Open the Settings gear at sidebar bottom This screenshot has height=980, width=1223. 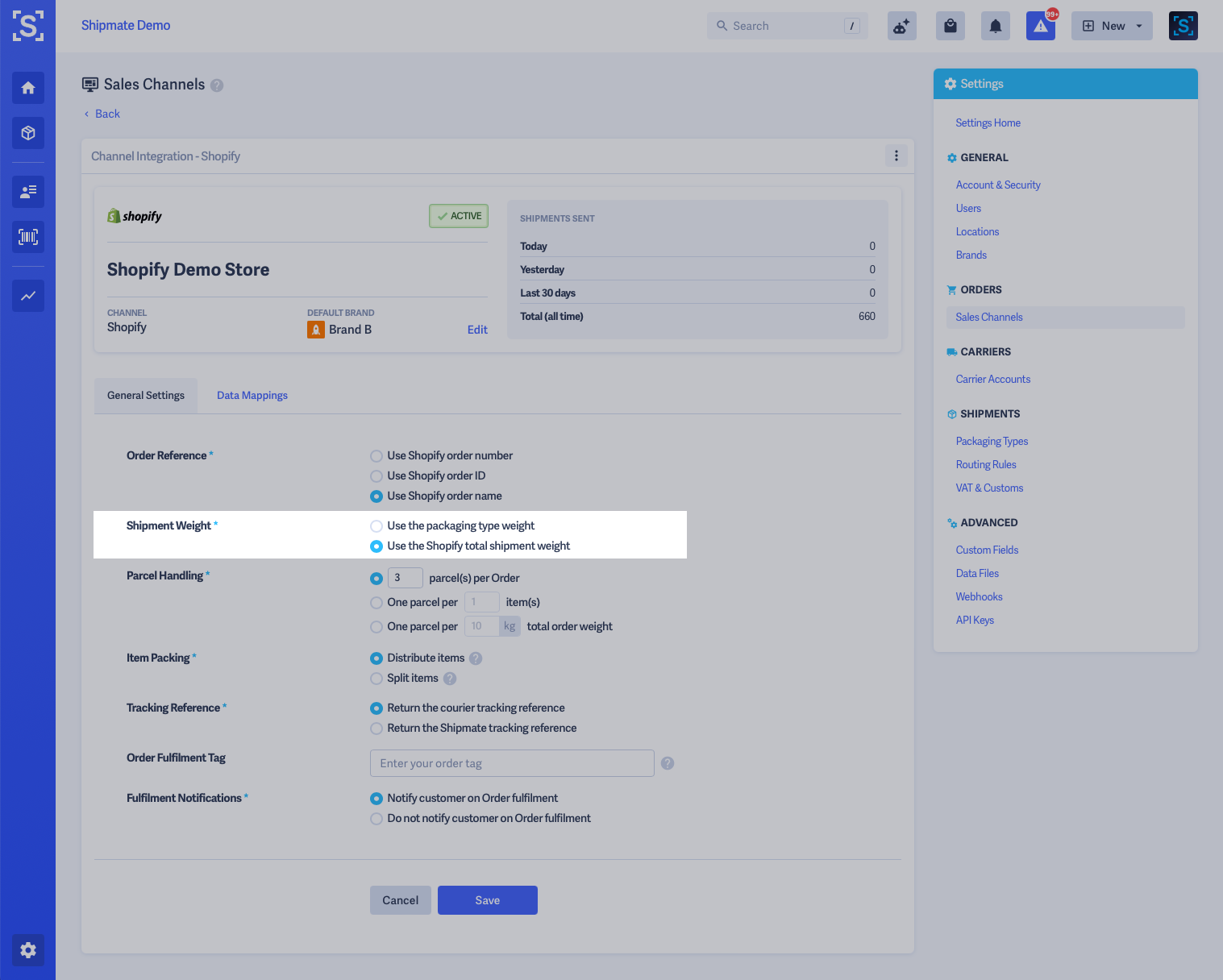pos(27,950)
